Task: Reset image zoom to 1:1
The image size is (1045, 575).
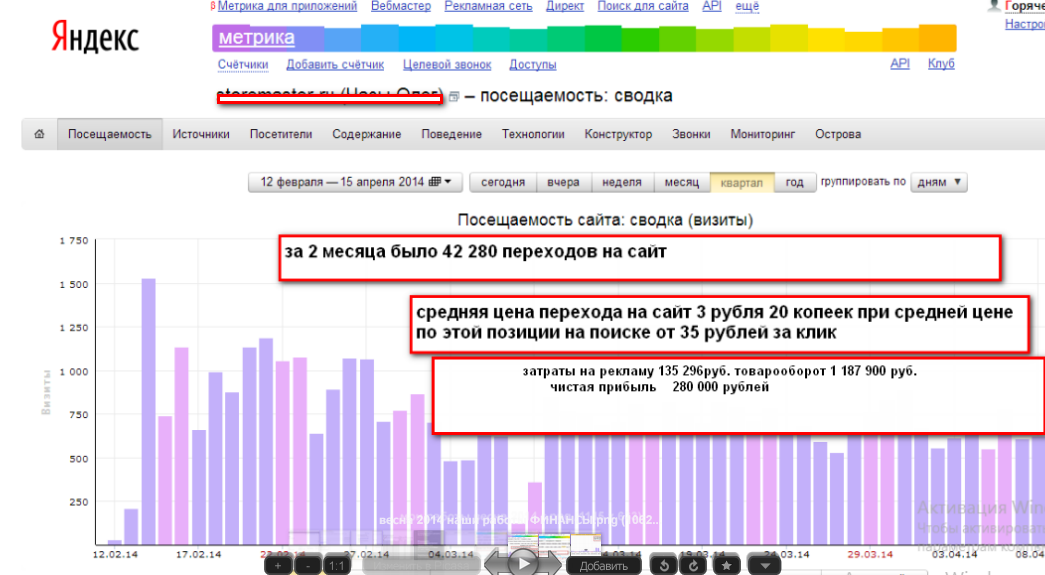Action: [x=337, y=566]
